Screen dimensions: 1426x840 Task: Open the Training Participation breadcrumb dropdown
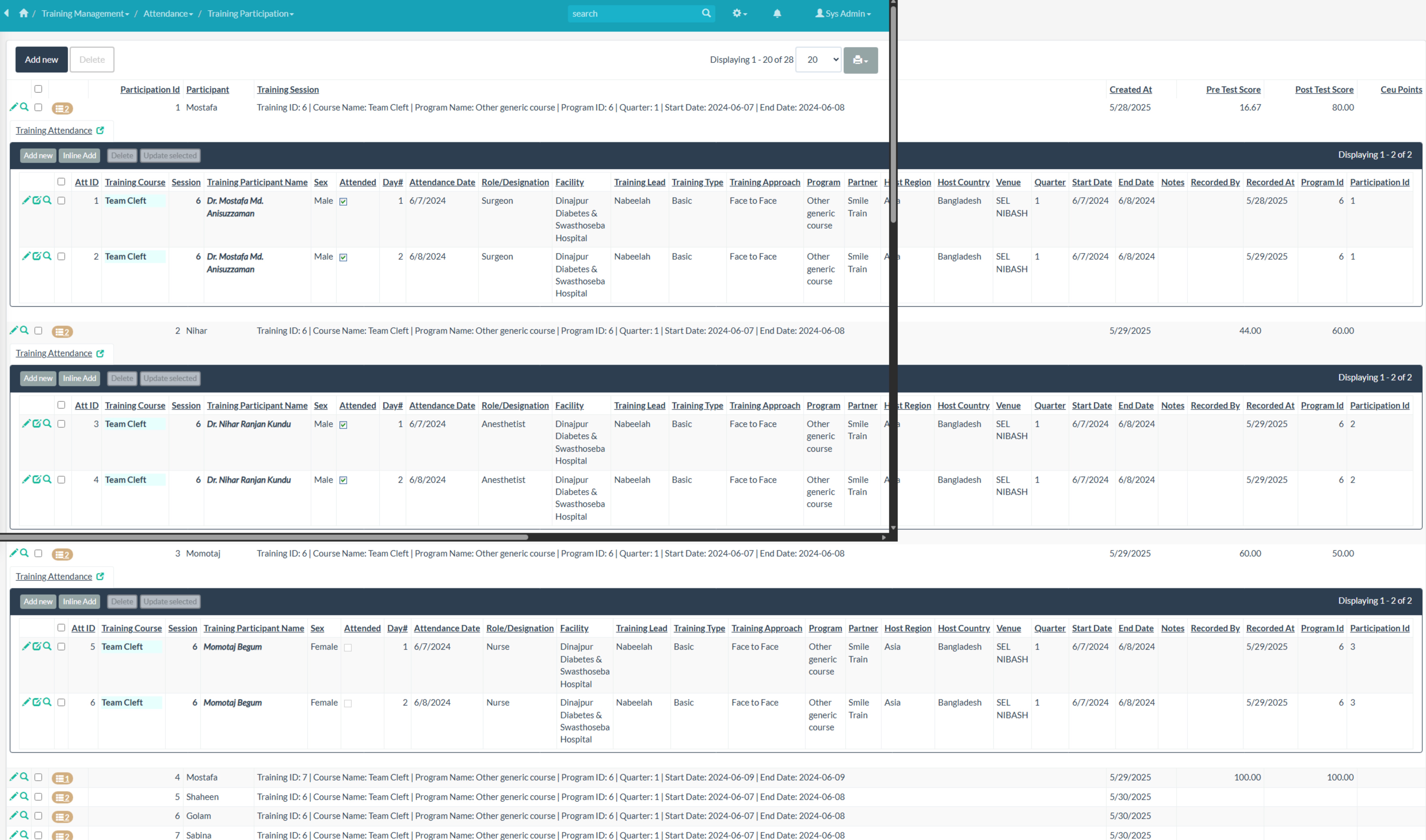click(x=250, y=14)
